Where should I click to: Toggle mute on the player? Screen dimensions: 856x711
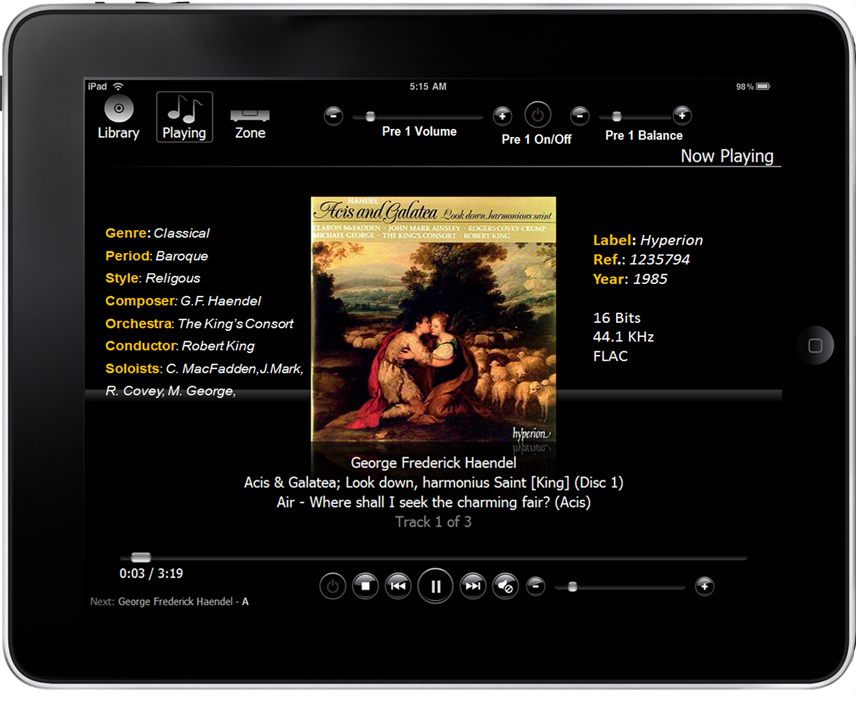(x=505, y=586)
